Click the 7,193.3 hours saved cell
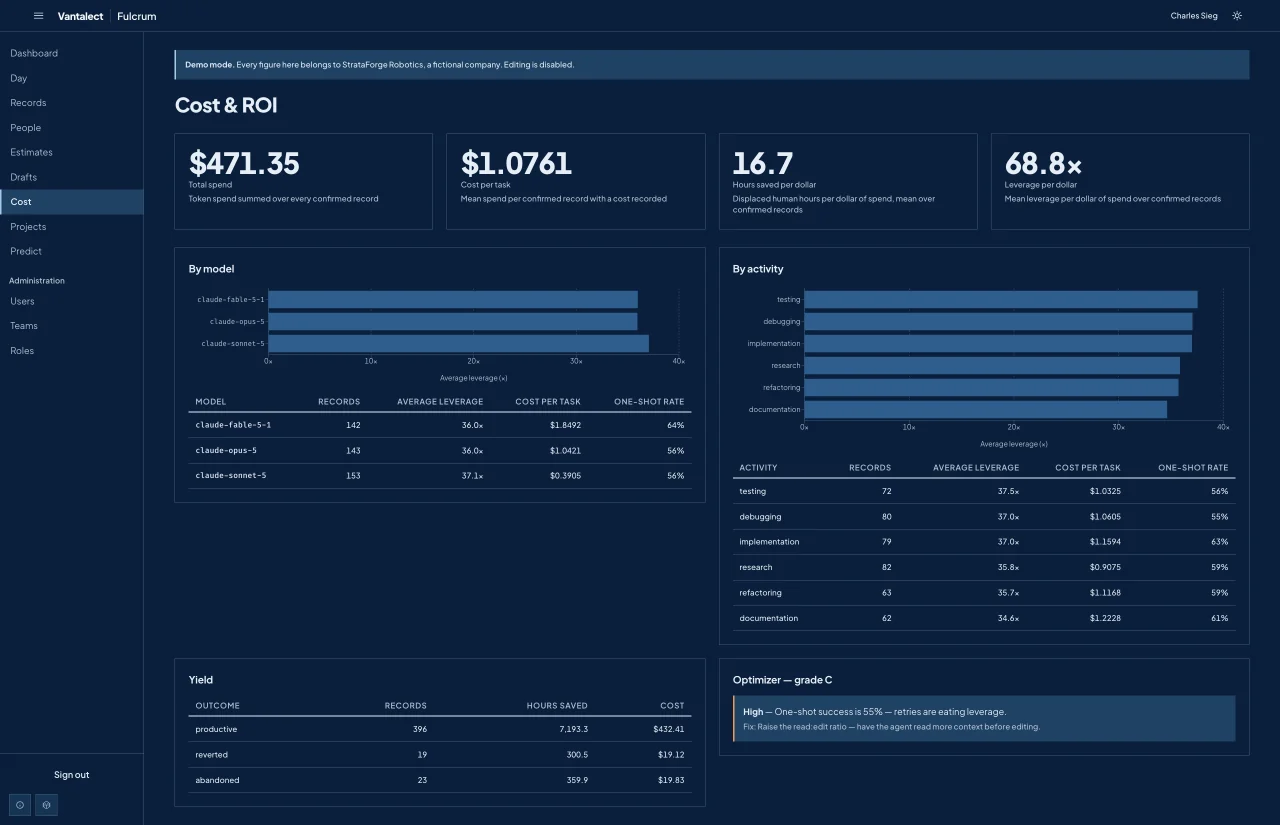 click(572, 729)
